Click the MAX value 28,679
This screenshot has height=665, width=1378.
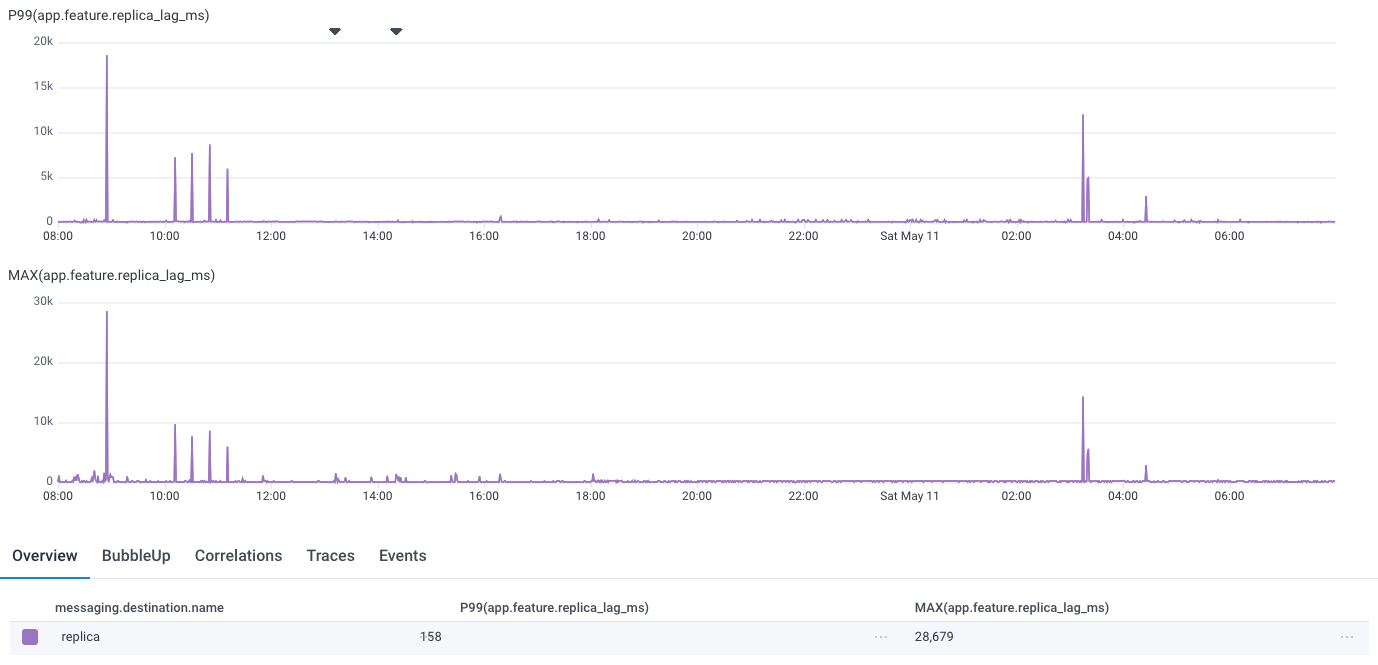[x=936, y=637]
